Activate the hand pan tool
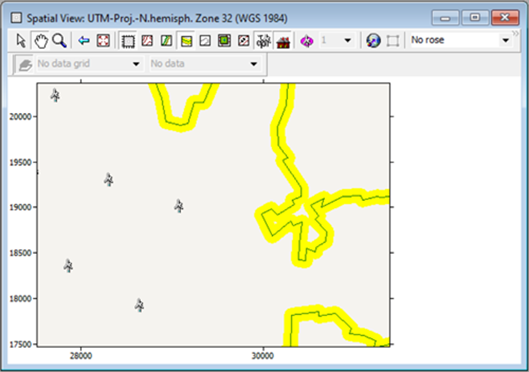 coord(41,41)
